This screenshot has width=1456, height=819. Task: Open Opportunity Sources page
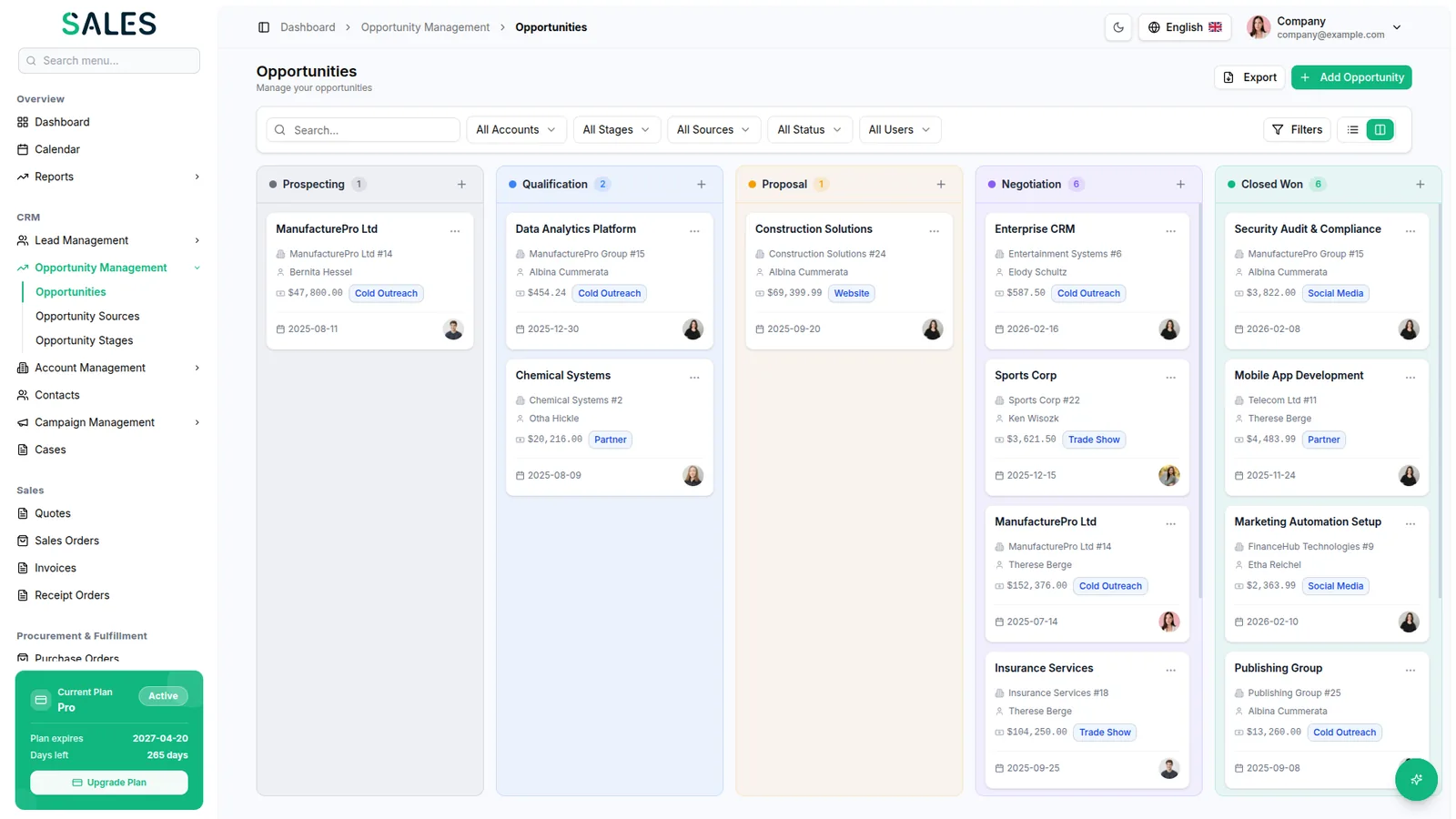[x=87, y=317]
